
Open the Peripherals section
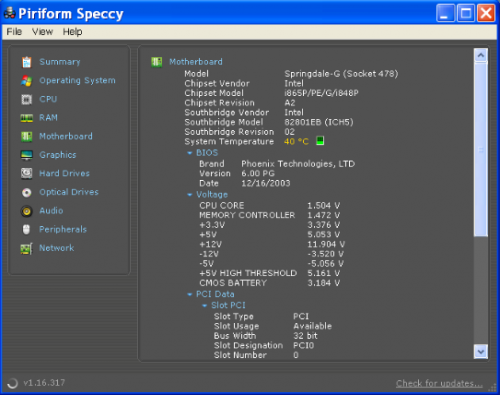point(63,229)
